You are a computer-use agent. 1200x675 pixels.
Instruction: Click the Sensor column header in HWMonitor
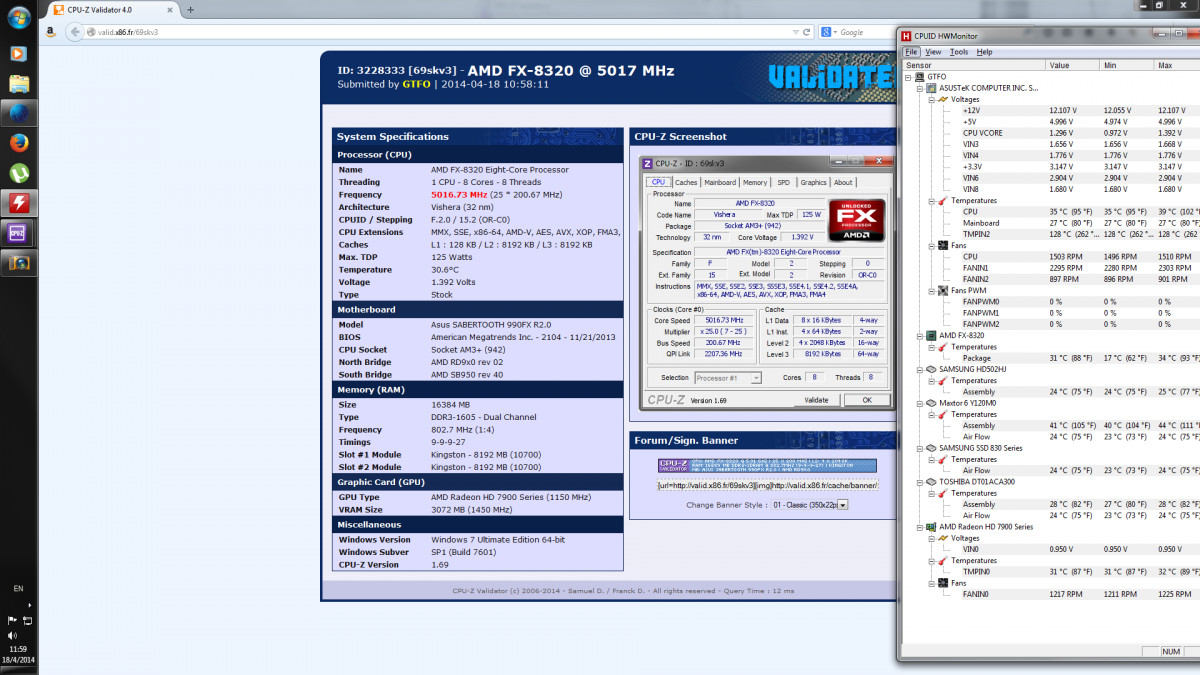974,65
